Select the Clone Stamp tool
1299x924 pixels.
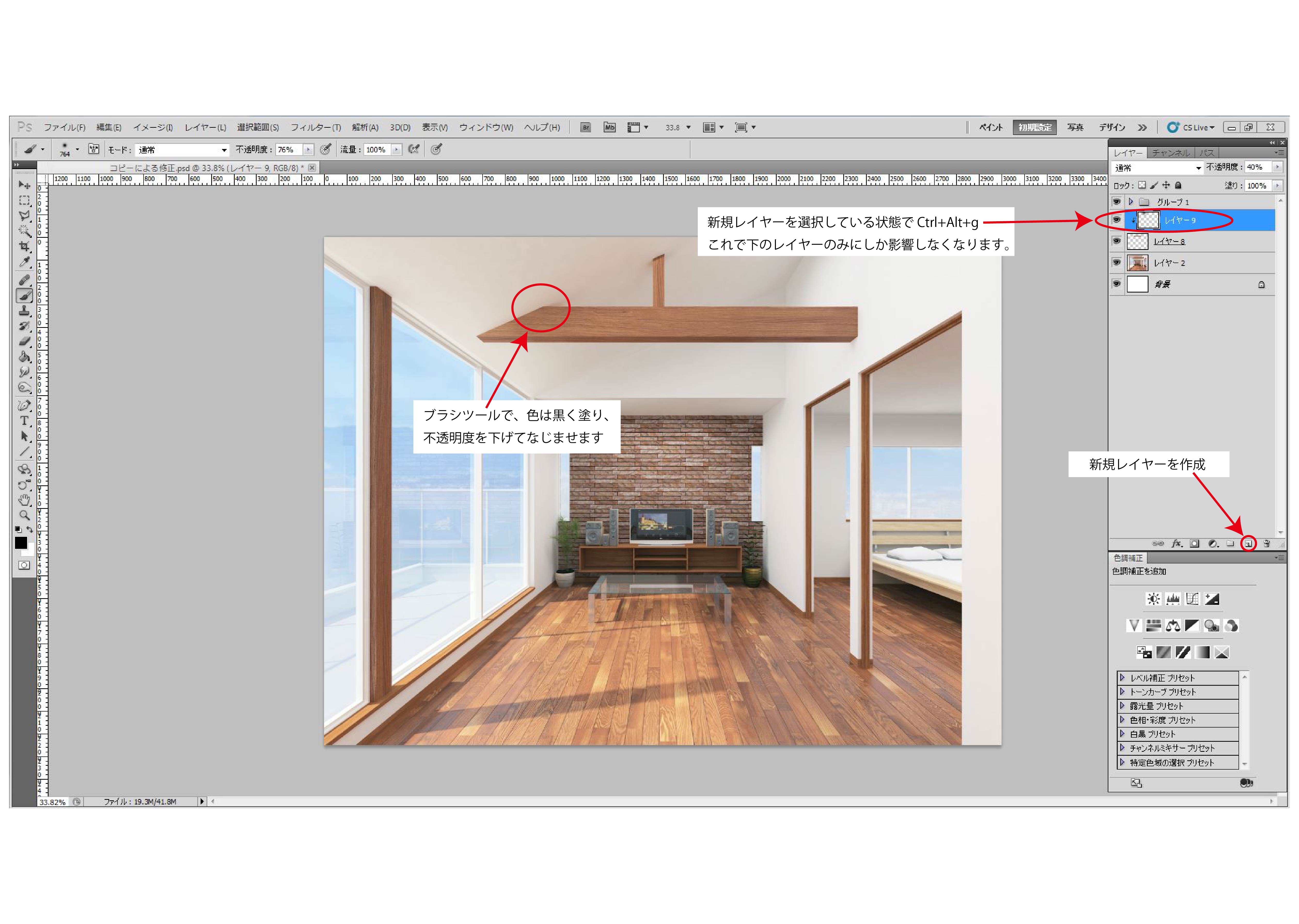[x=24, y=311]
